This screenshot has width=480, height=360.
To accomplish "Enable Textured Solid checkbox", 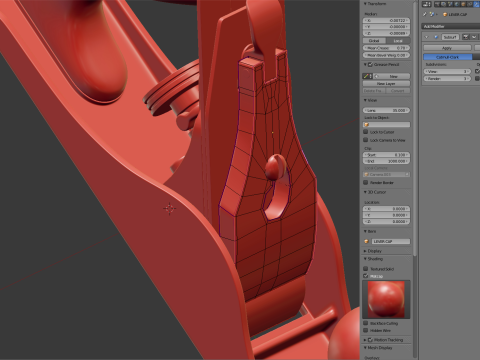I will point(366,269).
